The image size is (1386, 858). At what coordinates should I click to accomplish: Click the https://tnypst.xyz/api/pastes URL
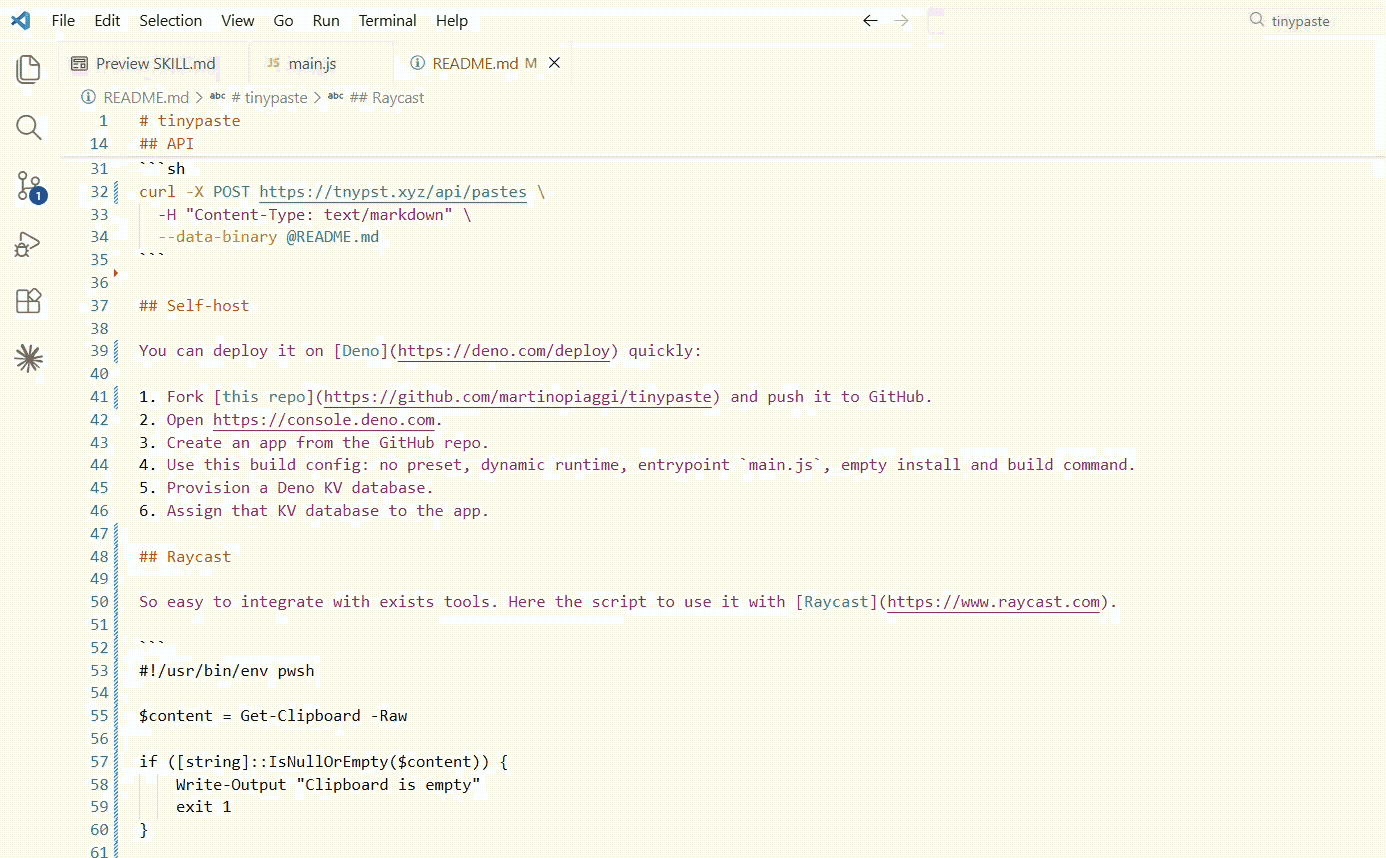tap(393, 192)
